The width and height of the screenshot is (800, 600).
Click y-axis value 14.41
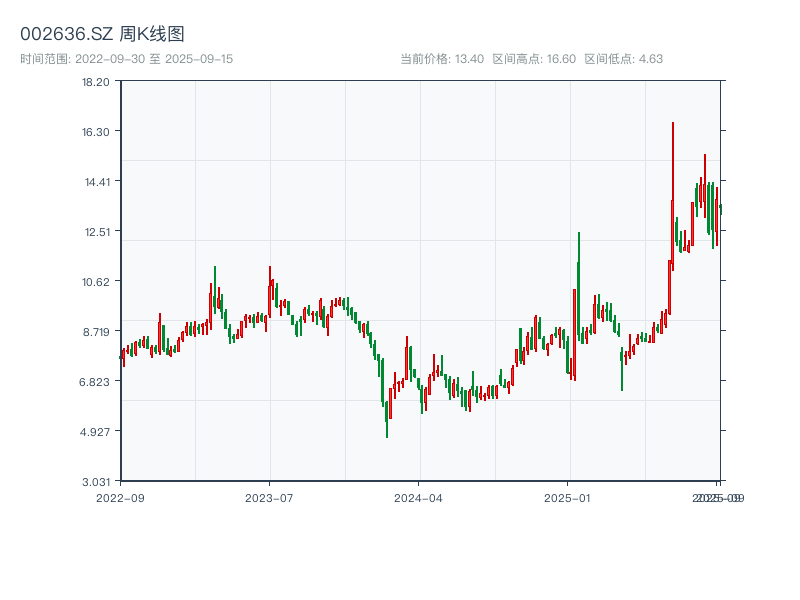pos(97,182)
